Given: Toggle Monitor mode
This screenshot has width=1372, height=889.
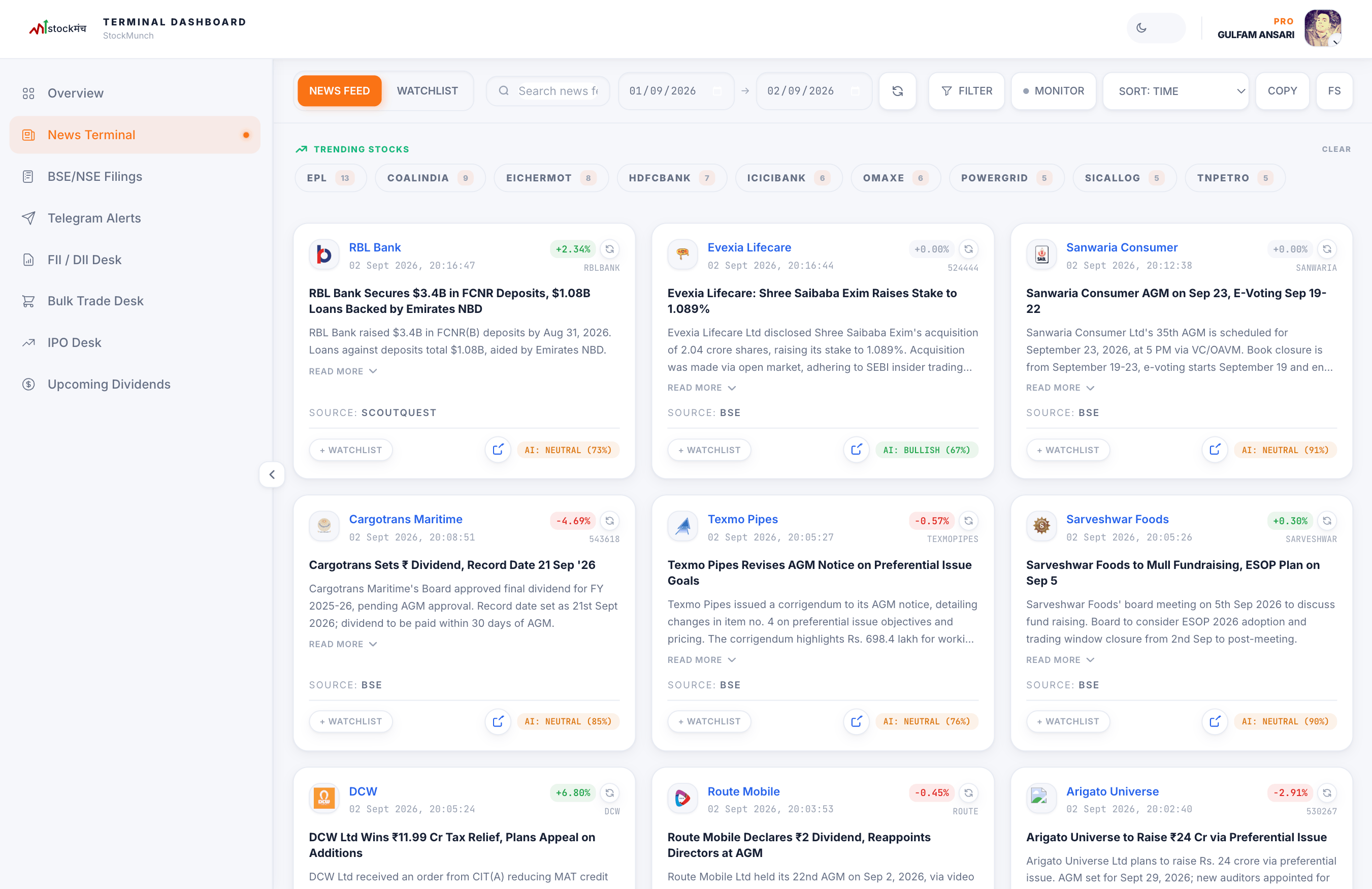Looking at the screenshot, I should click(x=1053, y=90).
